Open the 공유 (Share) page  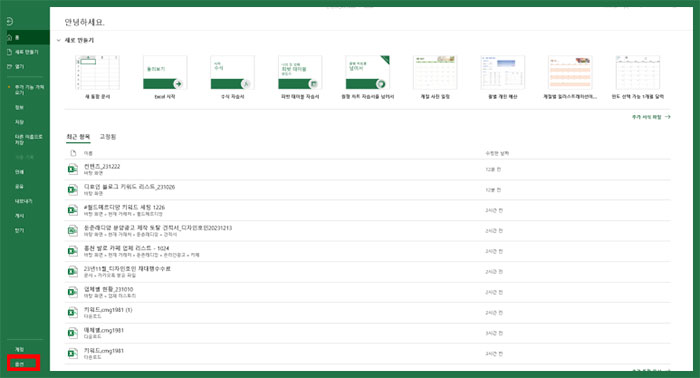(x=19, y=187)
